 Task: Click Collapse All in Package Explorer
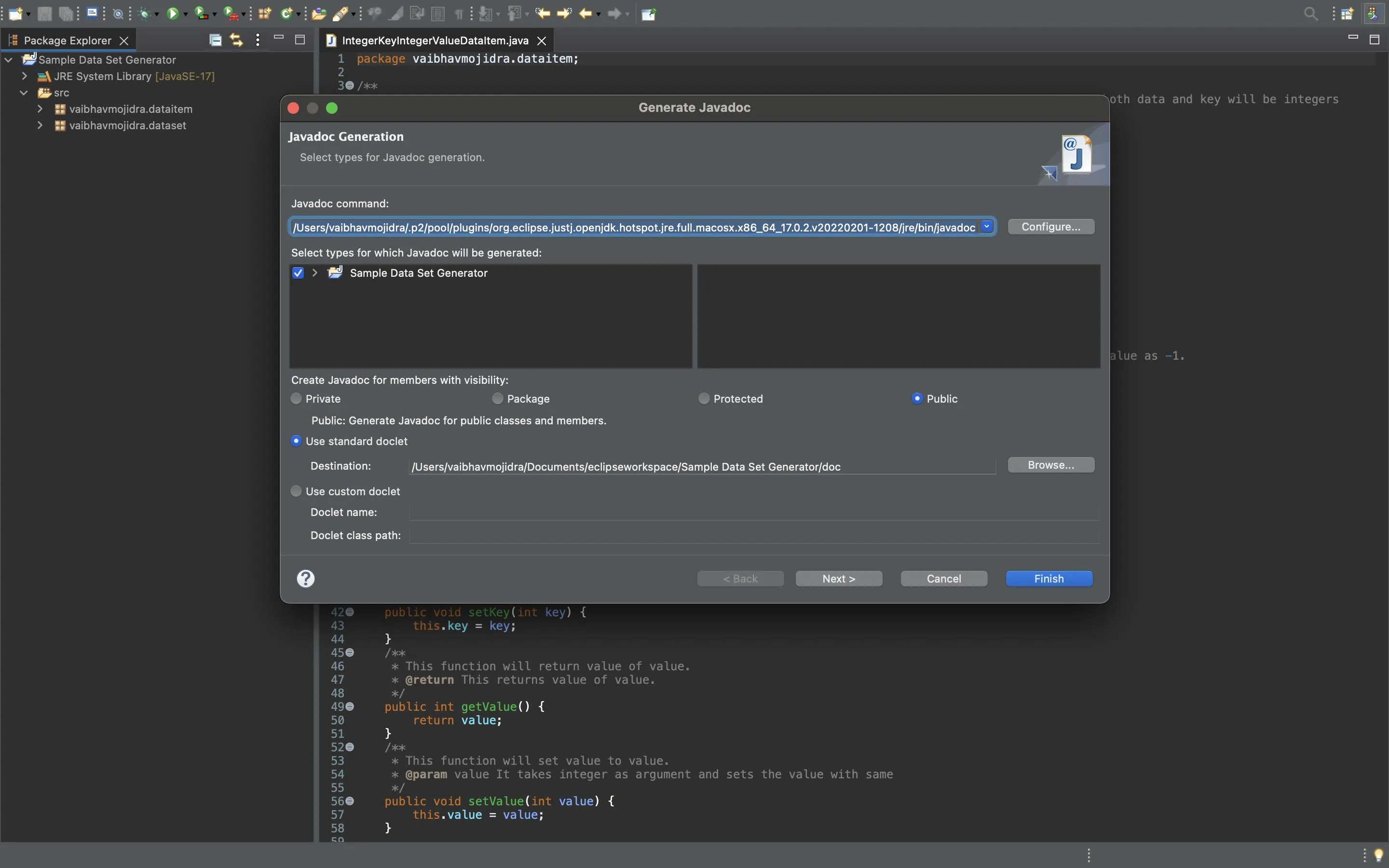tap(215, 40)
